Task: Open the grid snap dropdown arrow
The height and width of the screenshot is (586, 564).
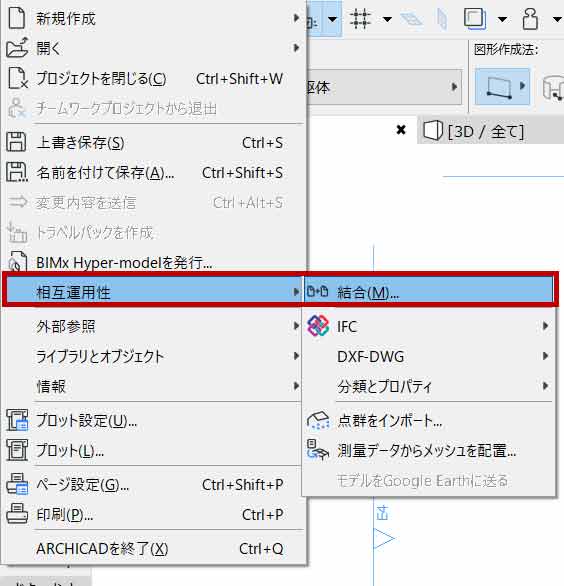Action: (387, 19)
